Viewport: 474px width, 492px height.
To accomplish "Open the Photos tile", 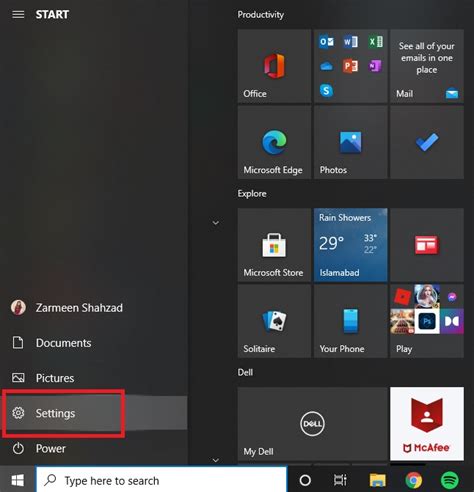I will pos(350,142).
